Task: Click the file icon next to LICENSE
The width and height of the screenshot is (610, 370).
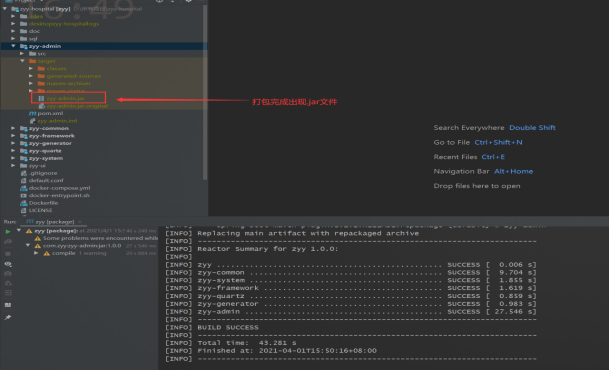Action: [x=24, y=210]
